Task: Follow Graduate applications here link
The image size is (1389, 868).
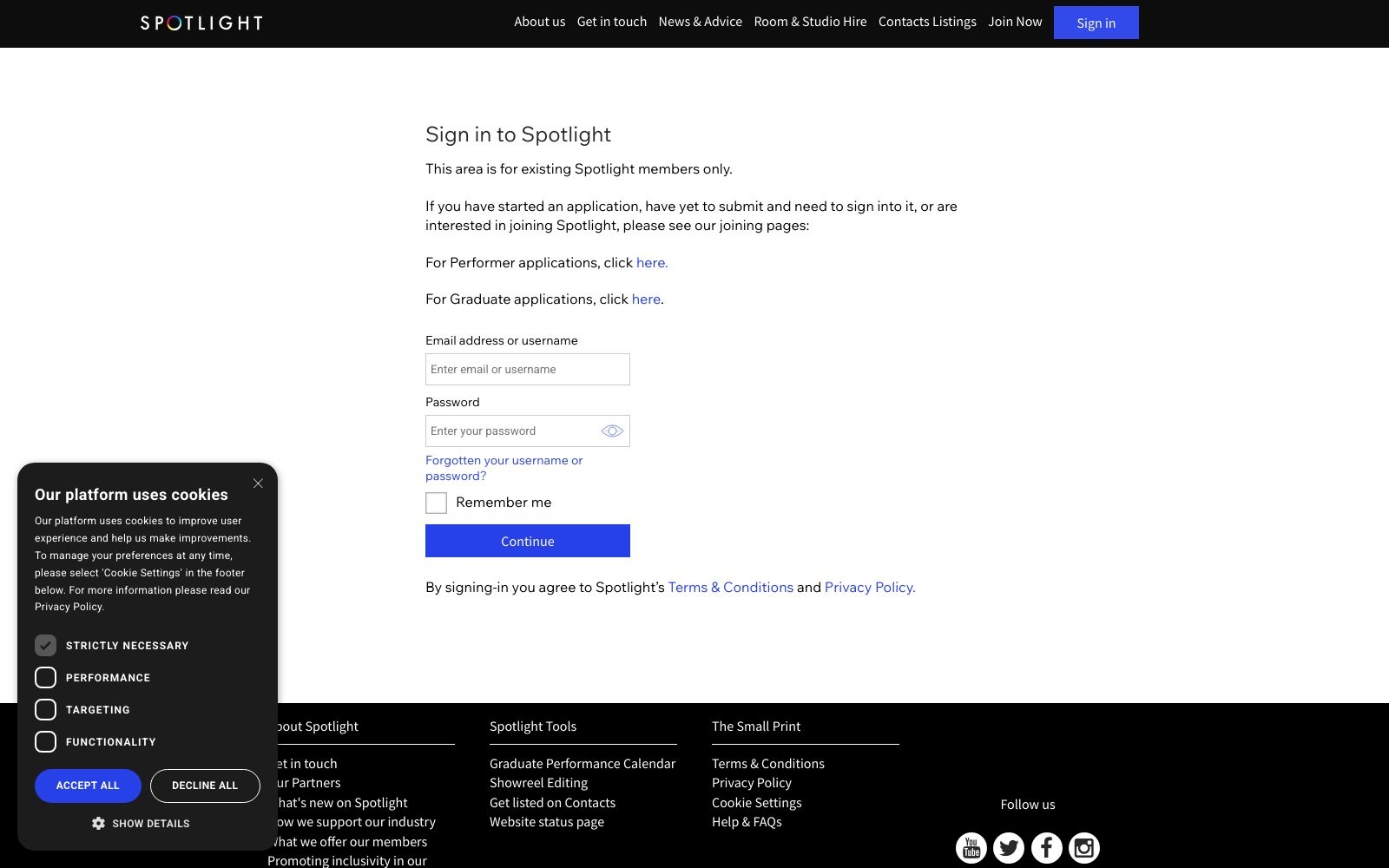Action: tap(646, 299)
